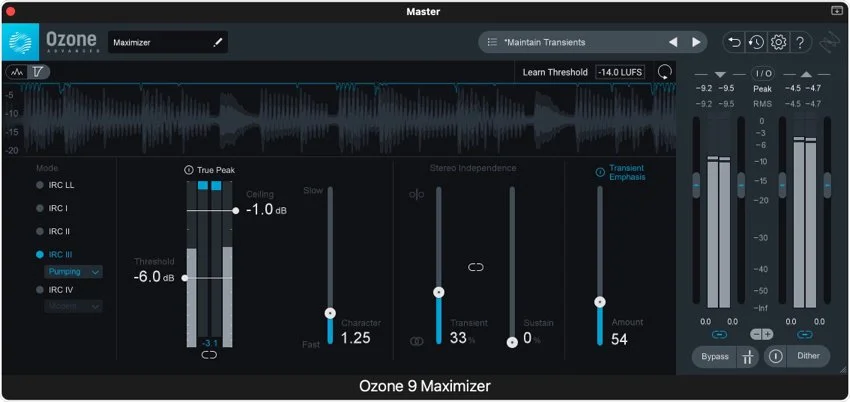Select IRC III mode
The height and width of the screenshot is (402, 850).
[x=54, y=255]
